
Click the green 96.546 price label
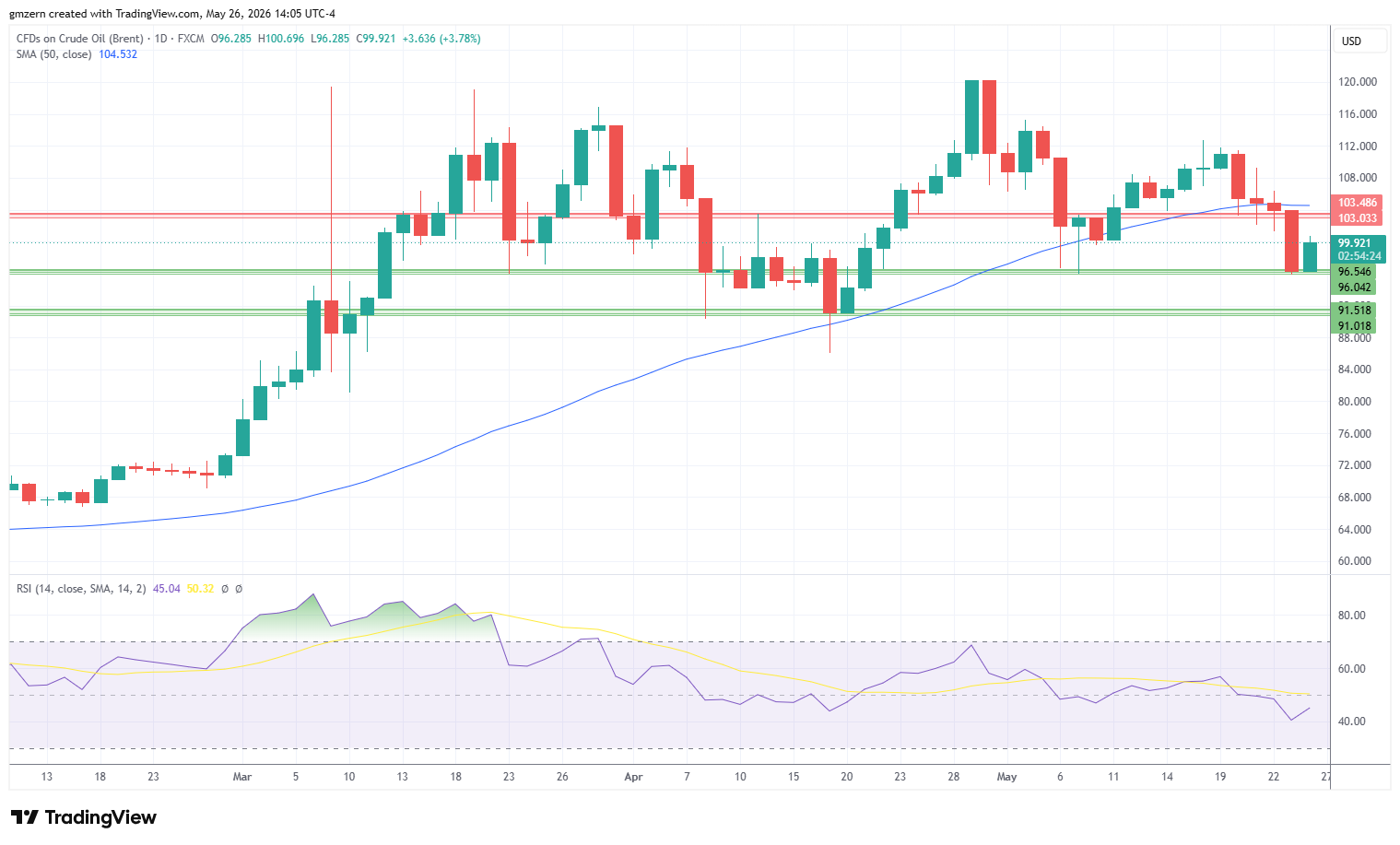pos(1355,272)
